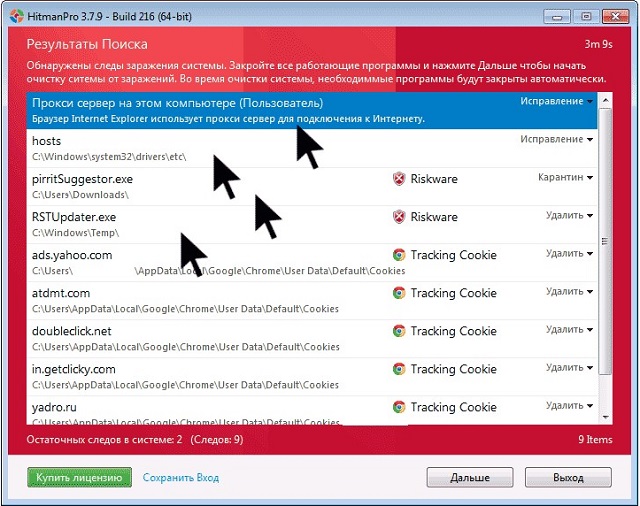Select the in.getclicky.com cookie entry
The image size is (640, 506).
pyautogui.click(x=312, y=376)
